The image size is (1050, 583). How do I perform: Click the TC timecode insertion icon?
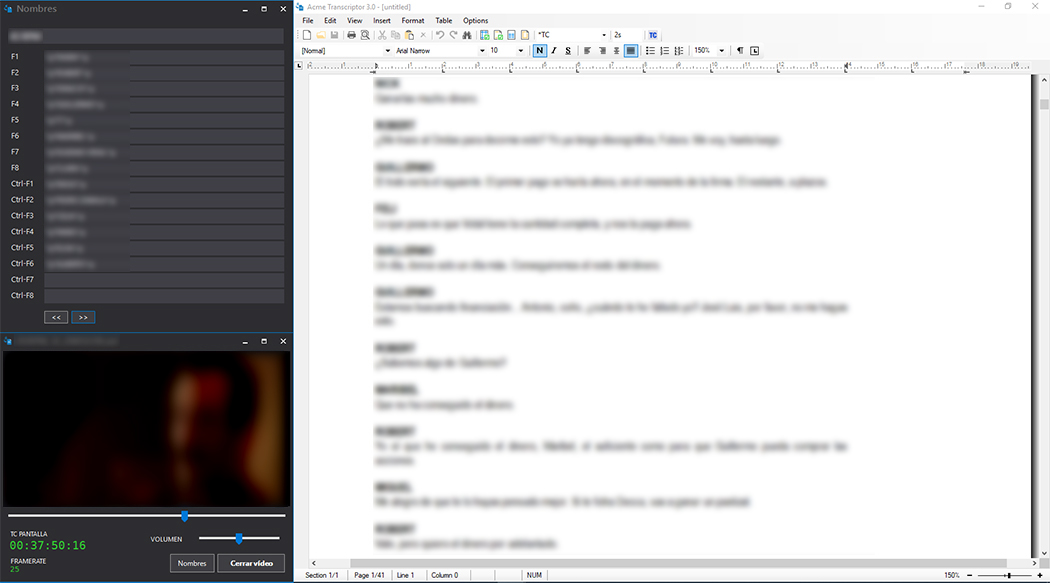pos(652,34)
